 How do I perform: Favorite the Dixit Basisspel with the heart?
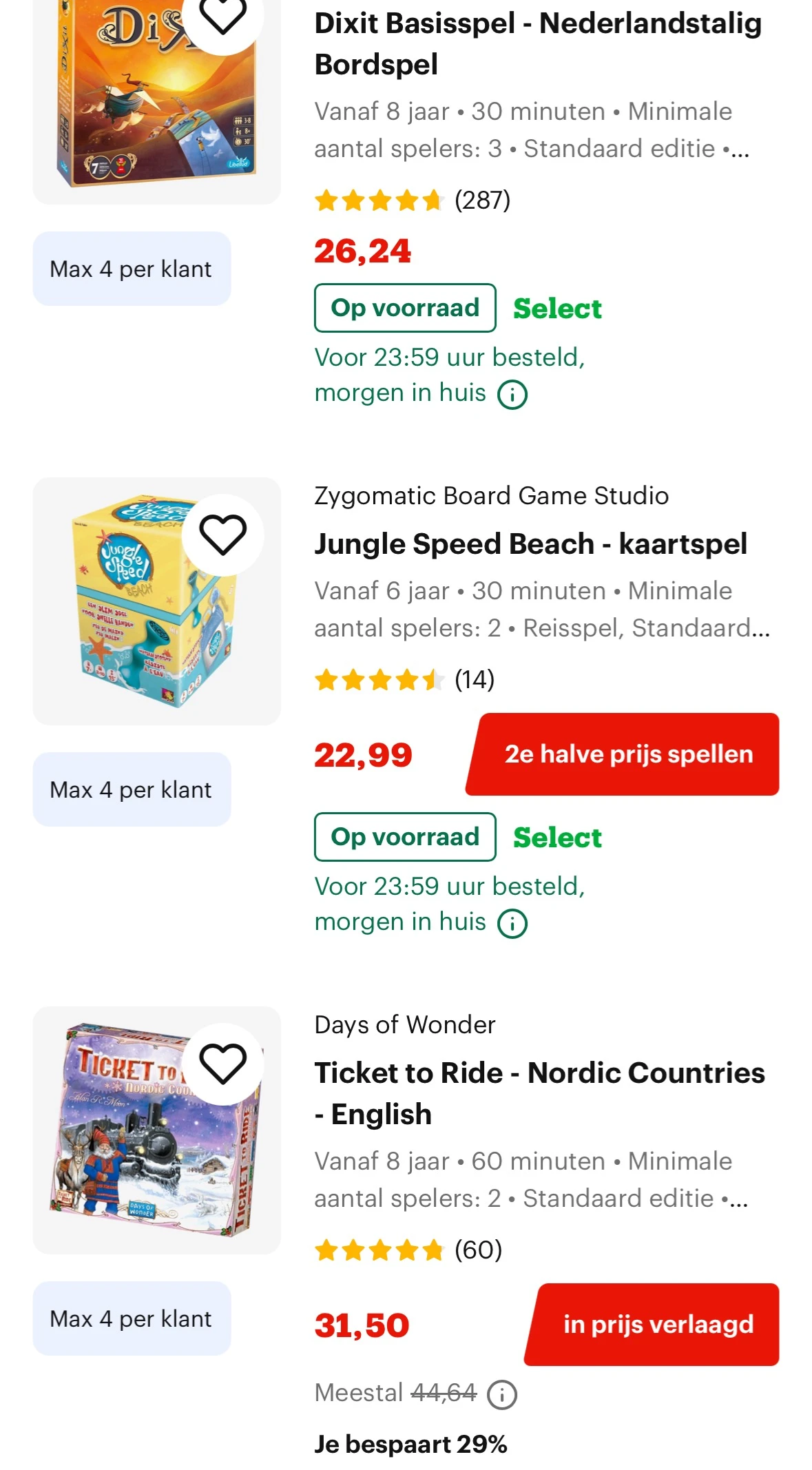222,15
